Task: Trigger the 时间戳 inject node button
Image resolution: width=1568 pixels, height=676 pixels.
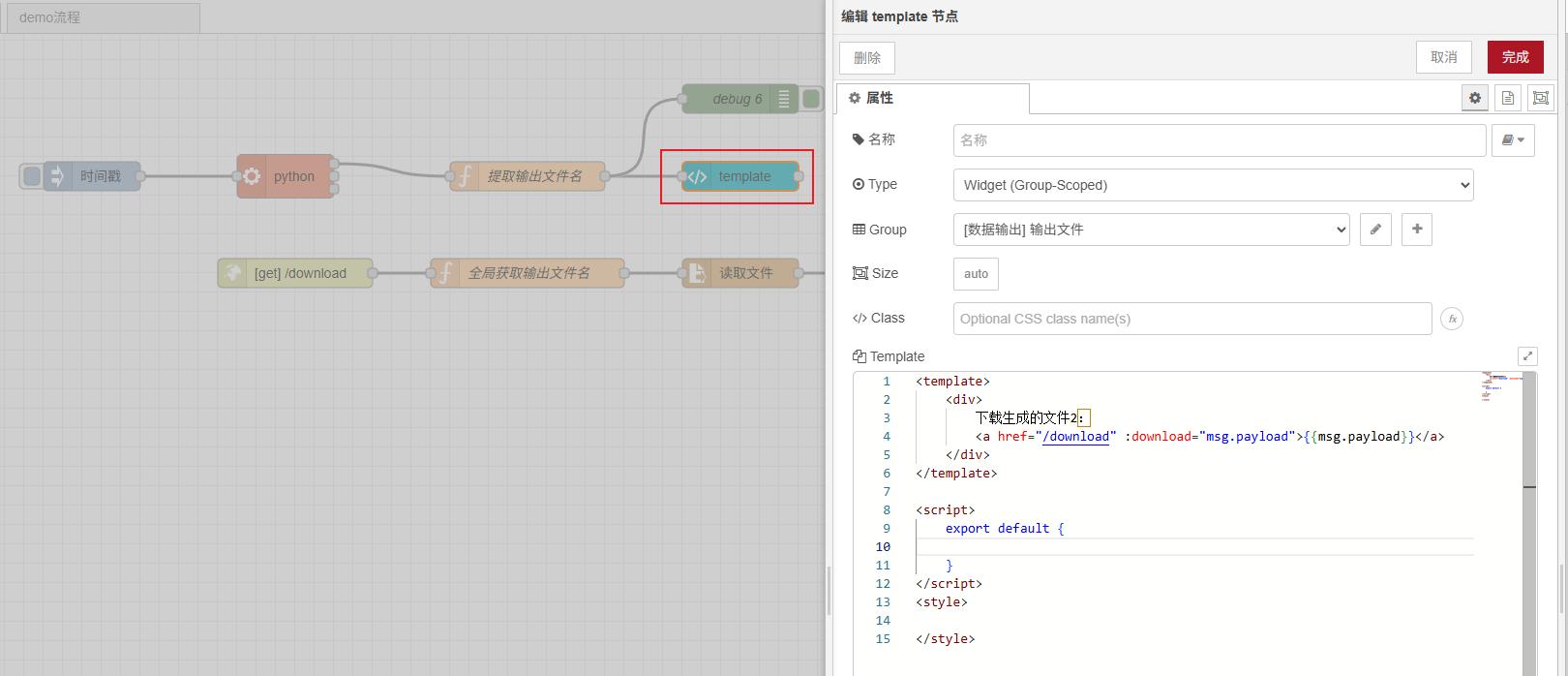Action: (32, 176)
